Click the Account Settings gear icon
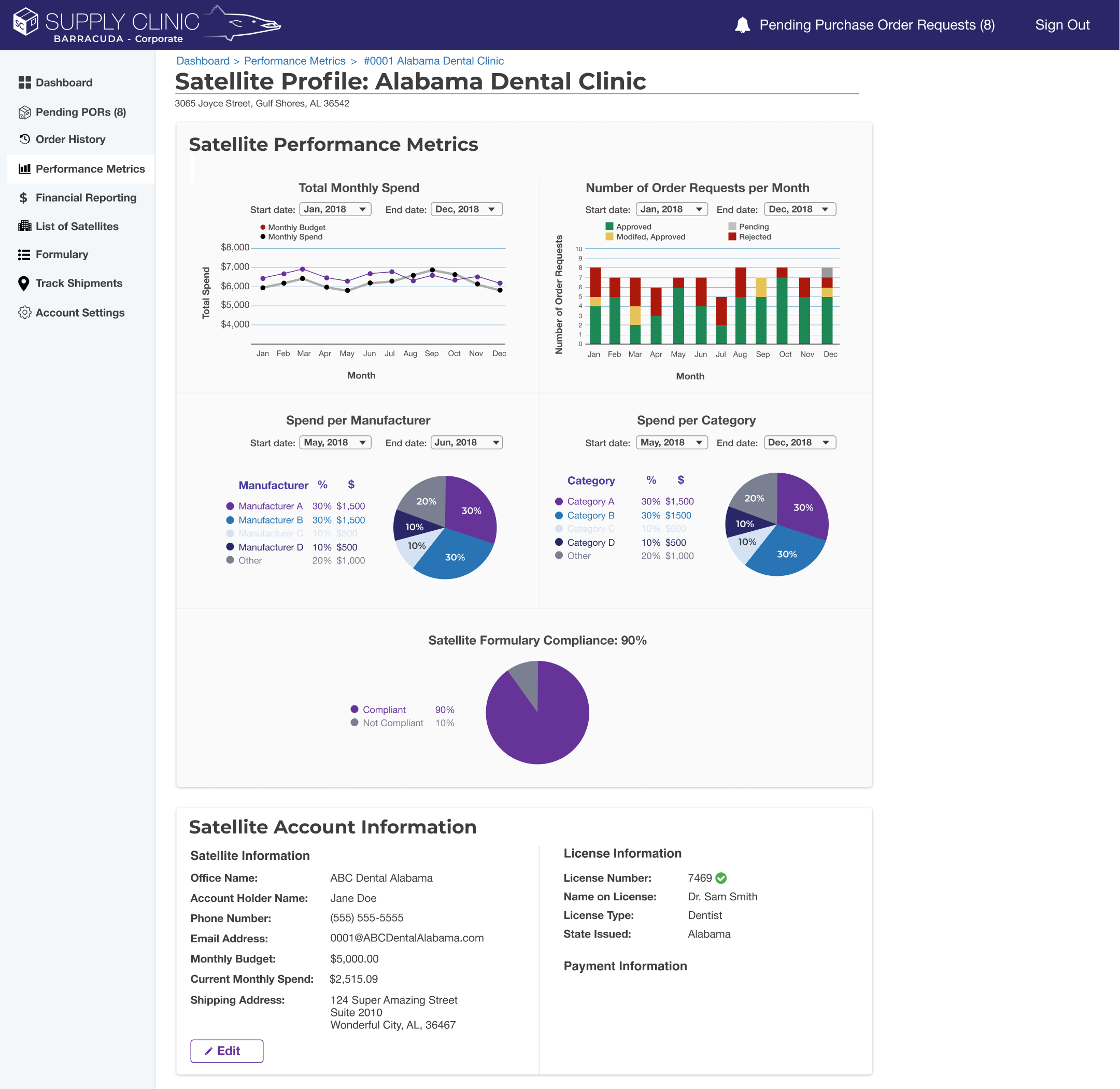 pos(24,312)
